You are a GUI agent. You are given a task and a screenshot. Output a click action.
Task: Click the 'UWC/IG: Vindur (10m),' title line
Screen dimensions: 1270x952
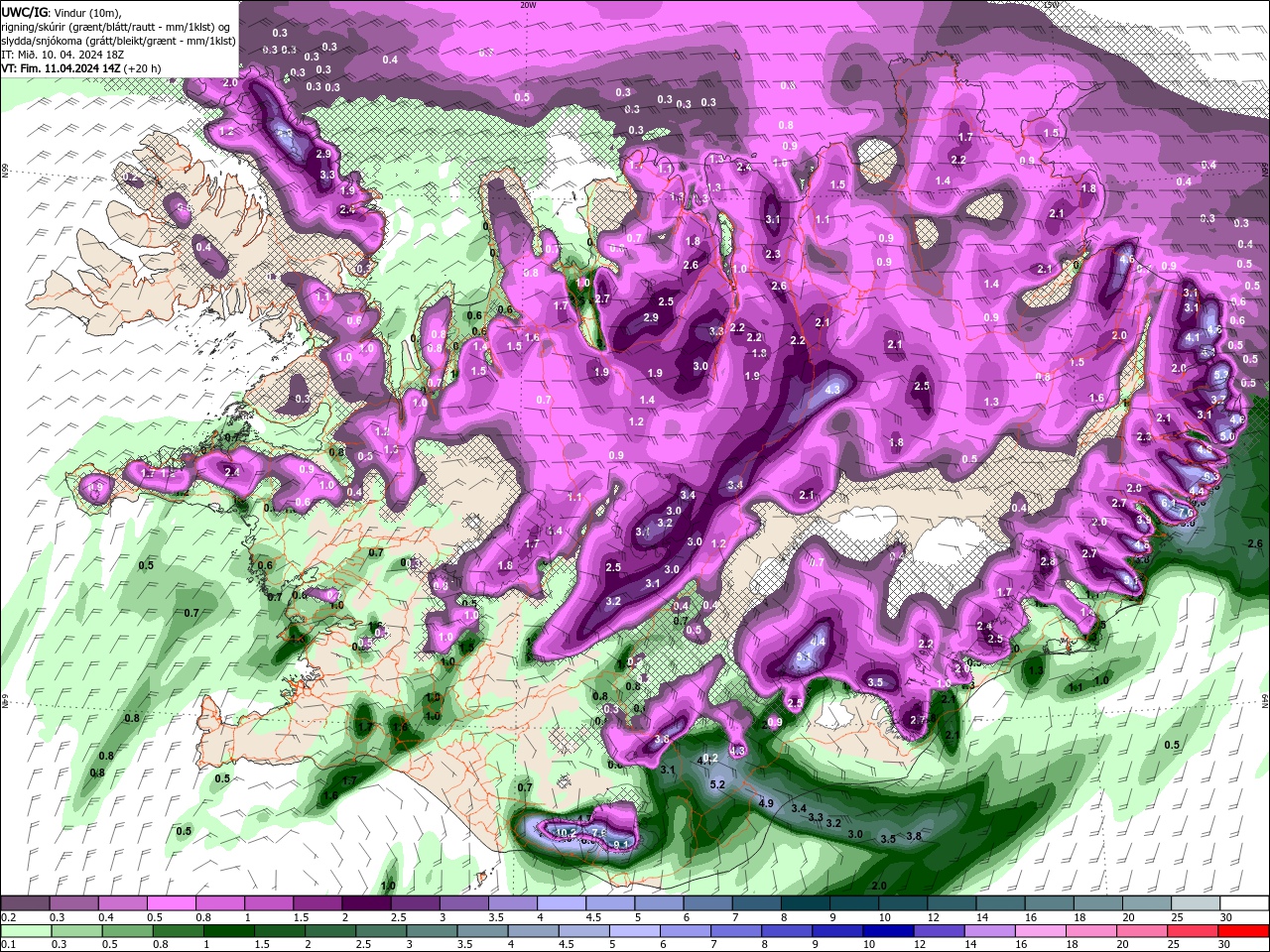tap(62, 12)
